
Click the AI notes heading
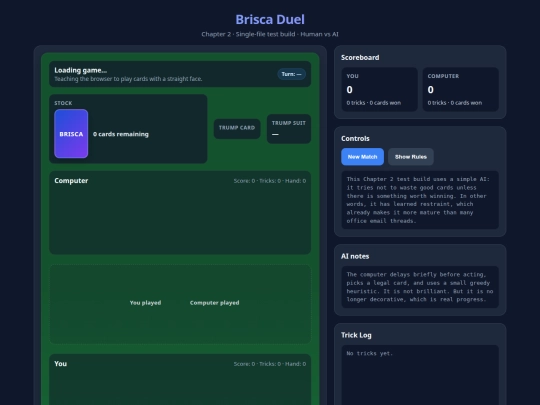[355, 256]
